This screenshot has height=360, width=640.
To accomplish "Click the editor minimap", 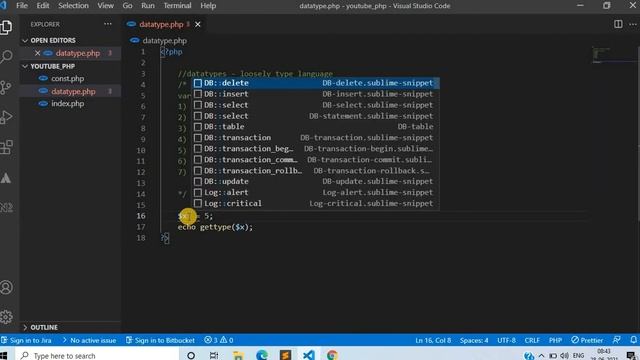I will point(614,55).
